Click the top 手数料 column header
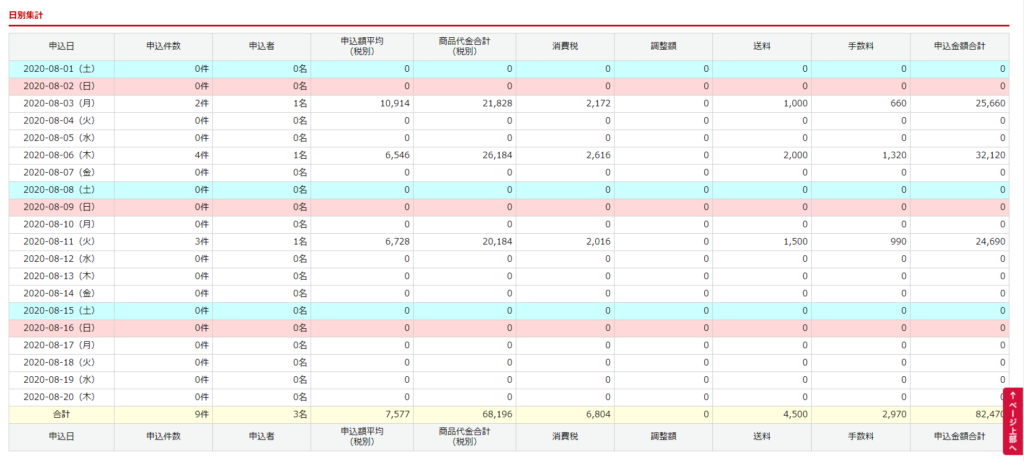The height and width of the screenshot is (461, 1024). coord(861,47)
